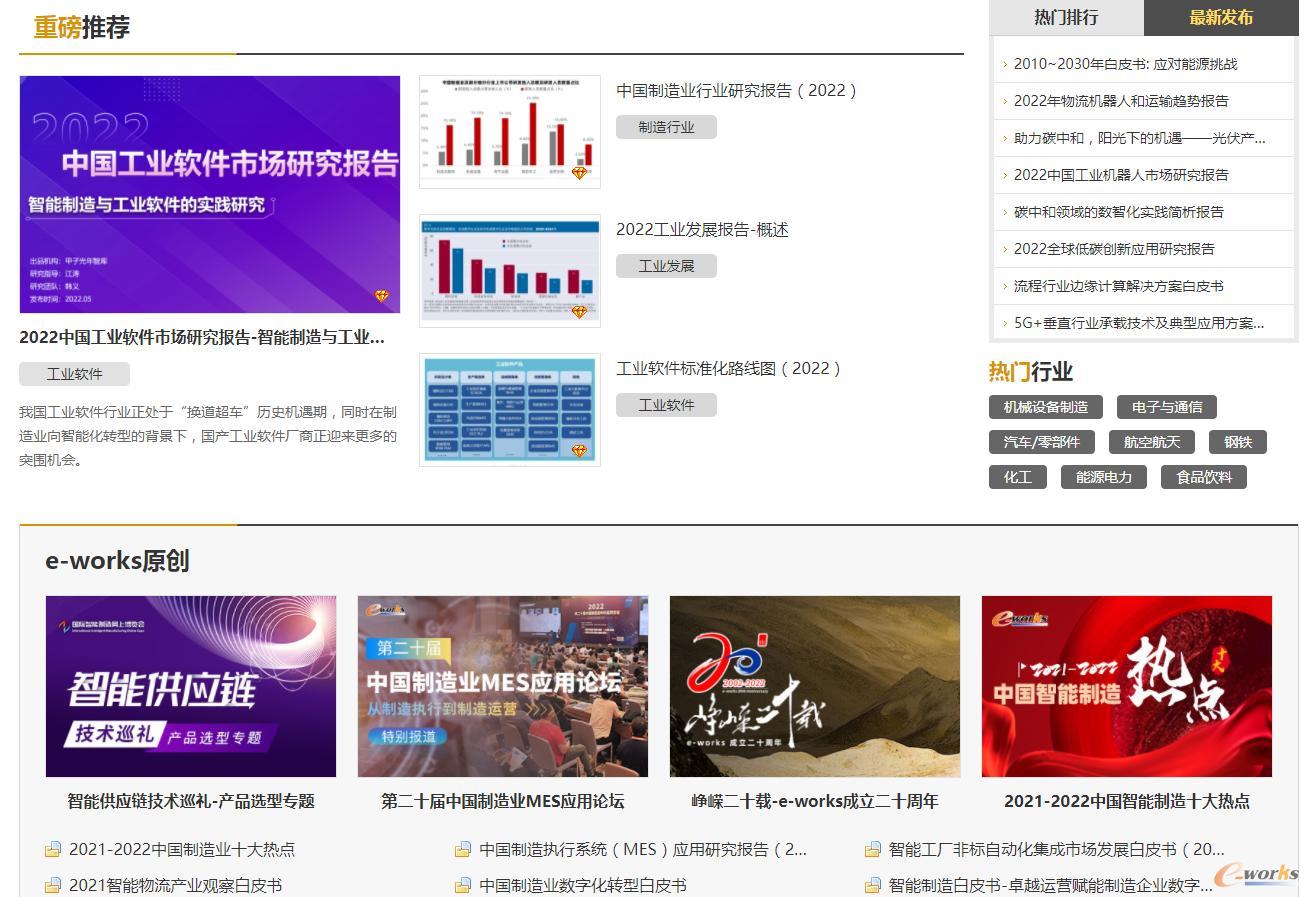Open 2010~2030年白皮书: 应对能源挑战 link
1309x897 pixels.
pyautogui.click(x=1125, y=64)
